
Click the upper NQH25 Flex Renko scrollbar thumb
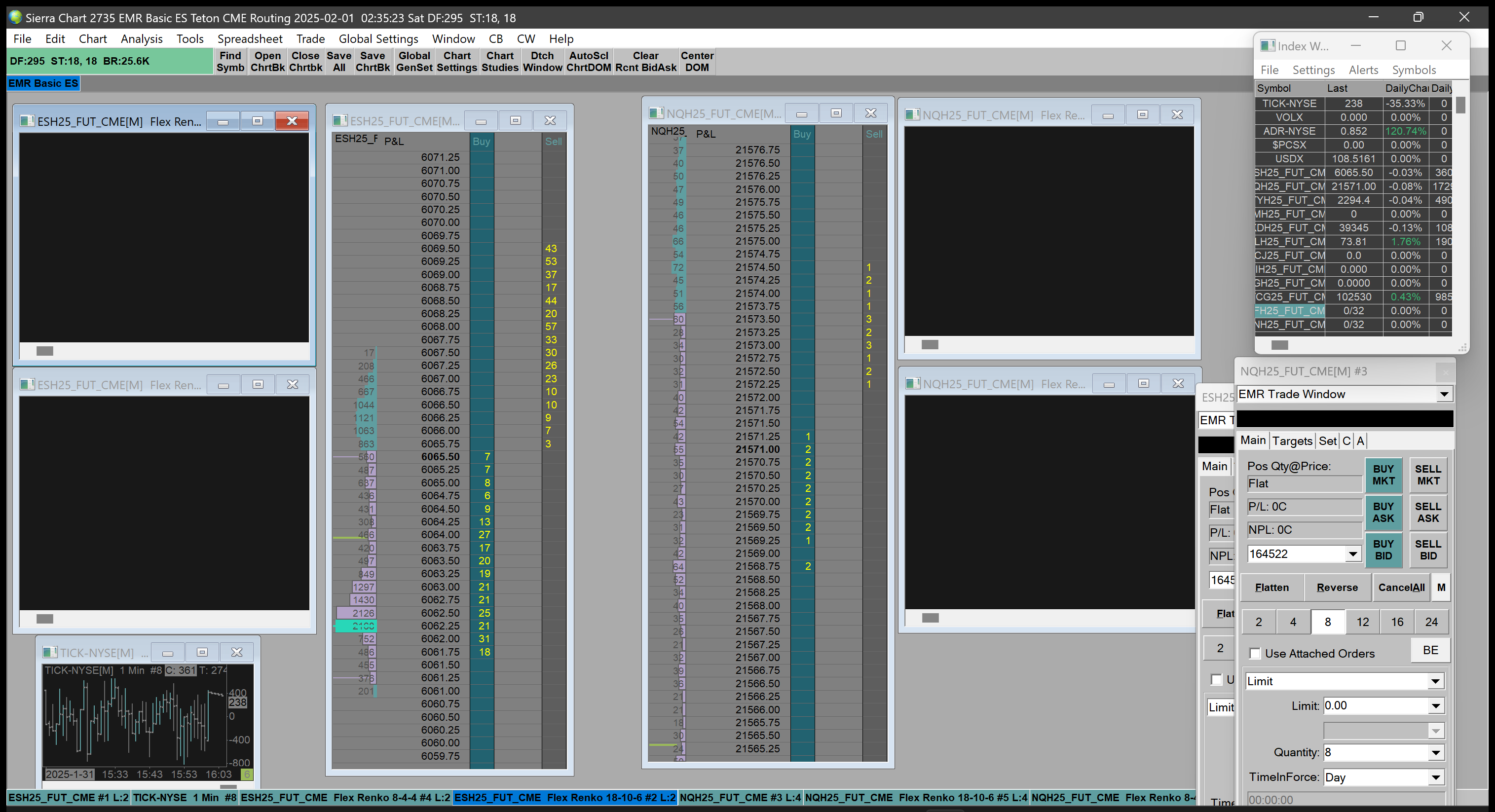point(930,345)
